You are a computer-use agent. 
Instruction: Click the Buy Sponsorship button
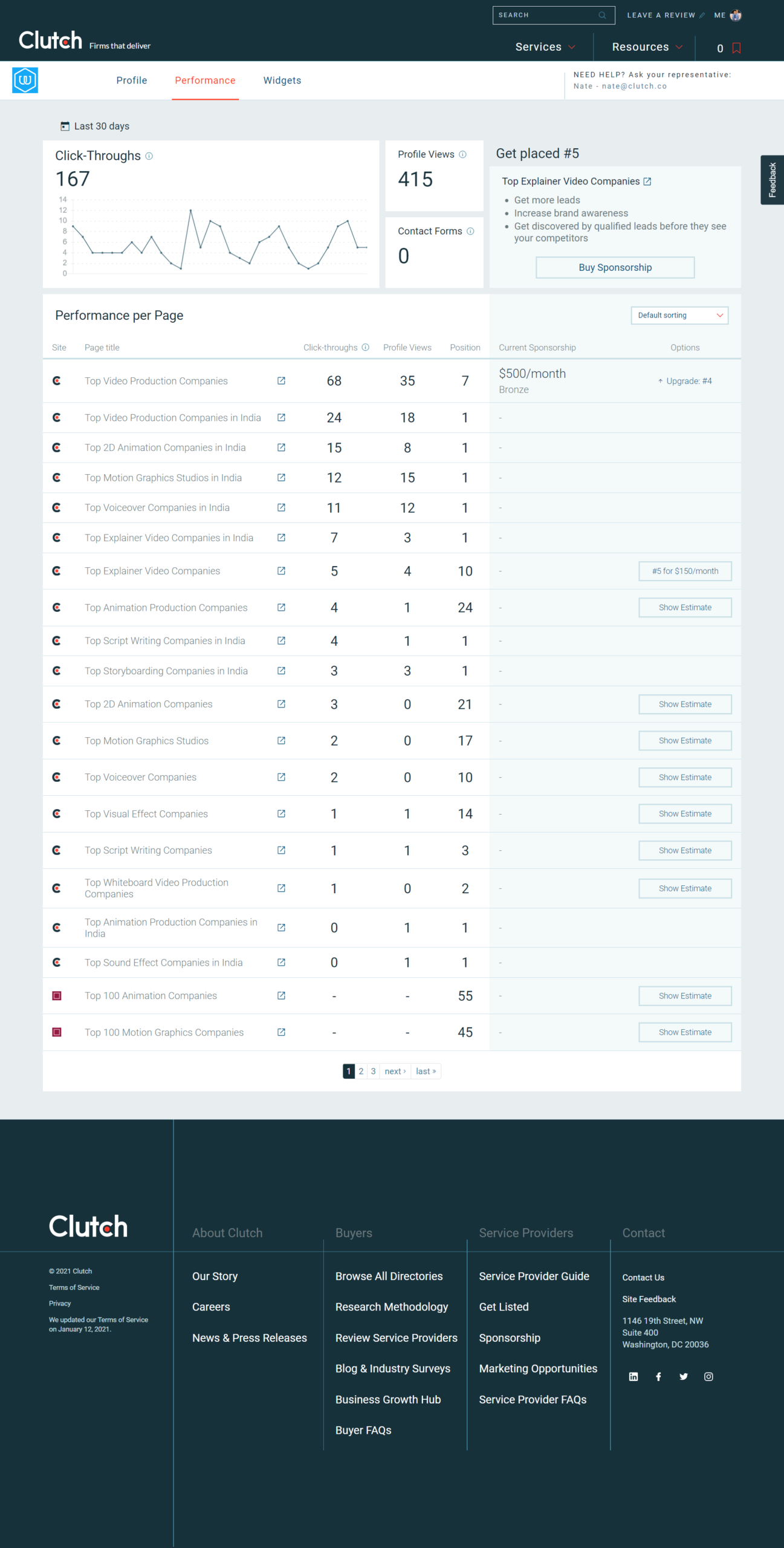coord(615,267)
